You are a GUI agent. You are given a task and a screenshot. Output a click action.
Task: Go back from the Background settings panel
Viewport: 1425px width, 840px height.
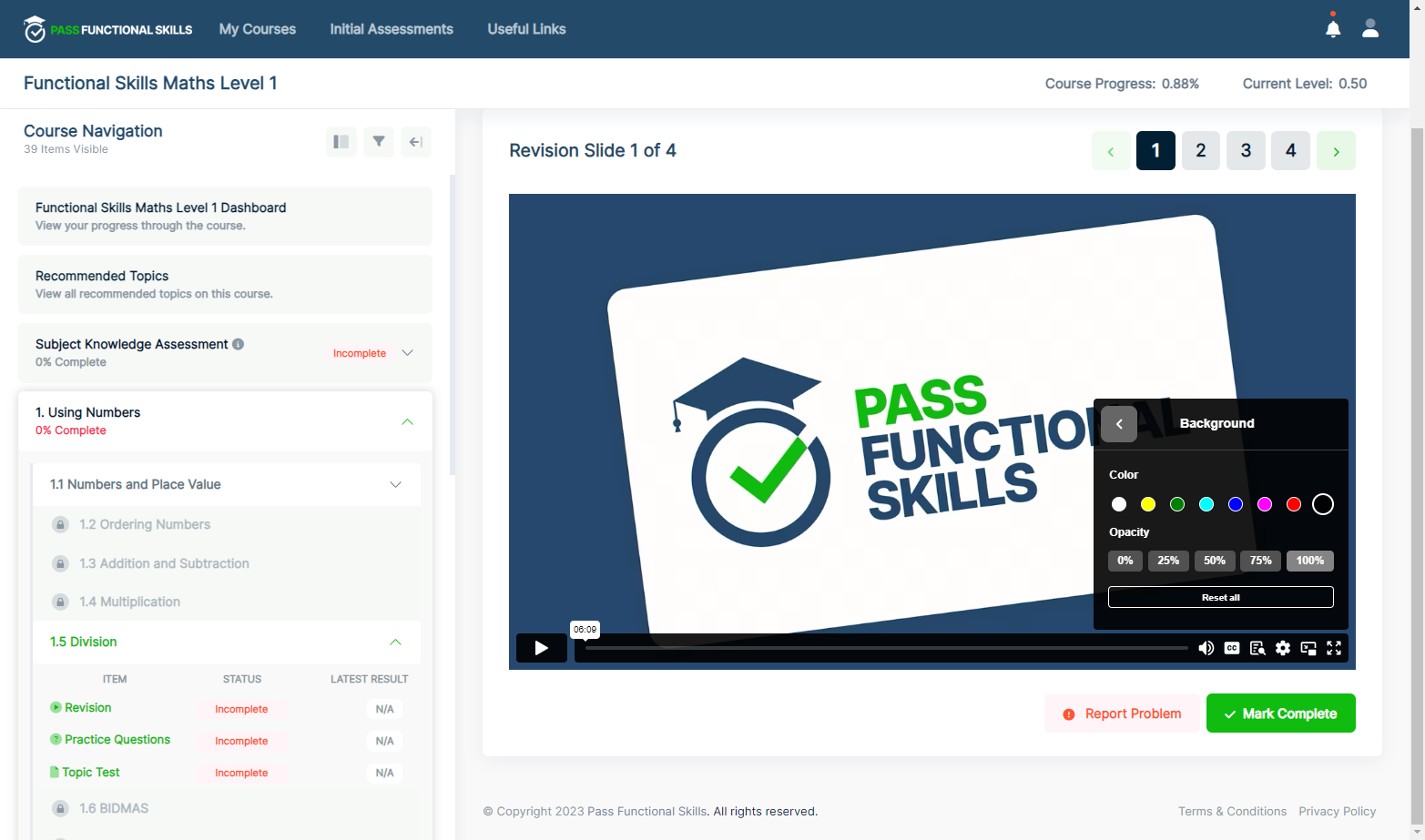pyautogui.click(x=1119, y=424)
